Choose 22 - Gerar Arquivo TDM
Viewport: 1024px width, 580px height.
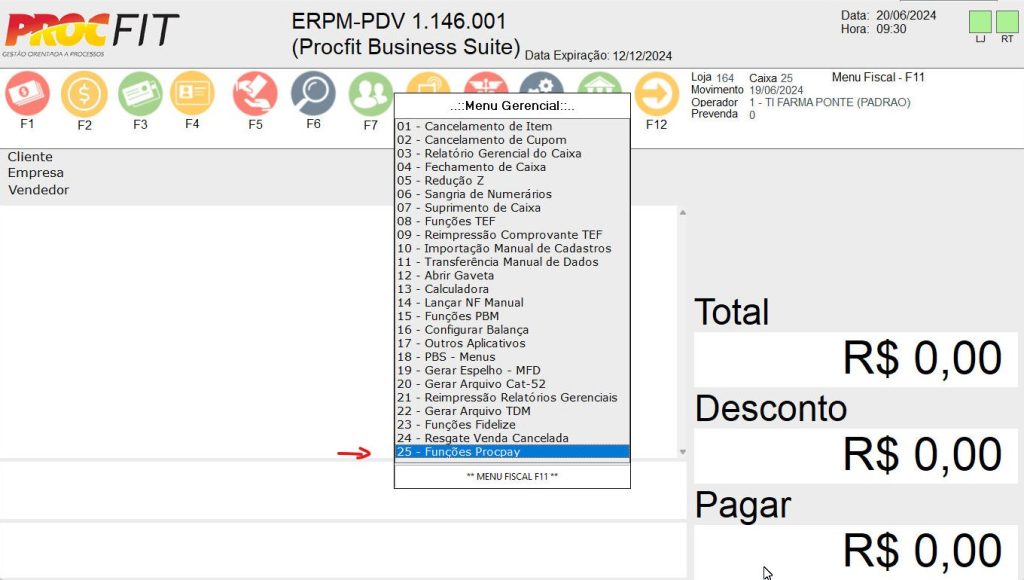(512, 411)
